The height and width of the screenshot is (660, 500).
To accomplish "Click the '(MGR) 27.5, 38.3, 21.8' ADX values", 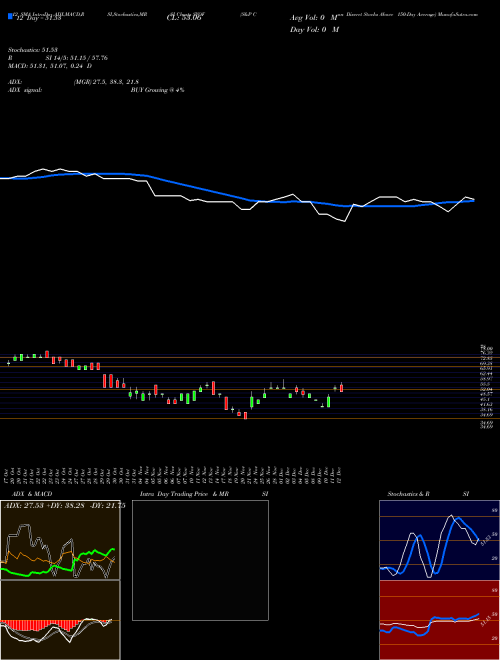I will pos(106,82).
